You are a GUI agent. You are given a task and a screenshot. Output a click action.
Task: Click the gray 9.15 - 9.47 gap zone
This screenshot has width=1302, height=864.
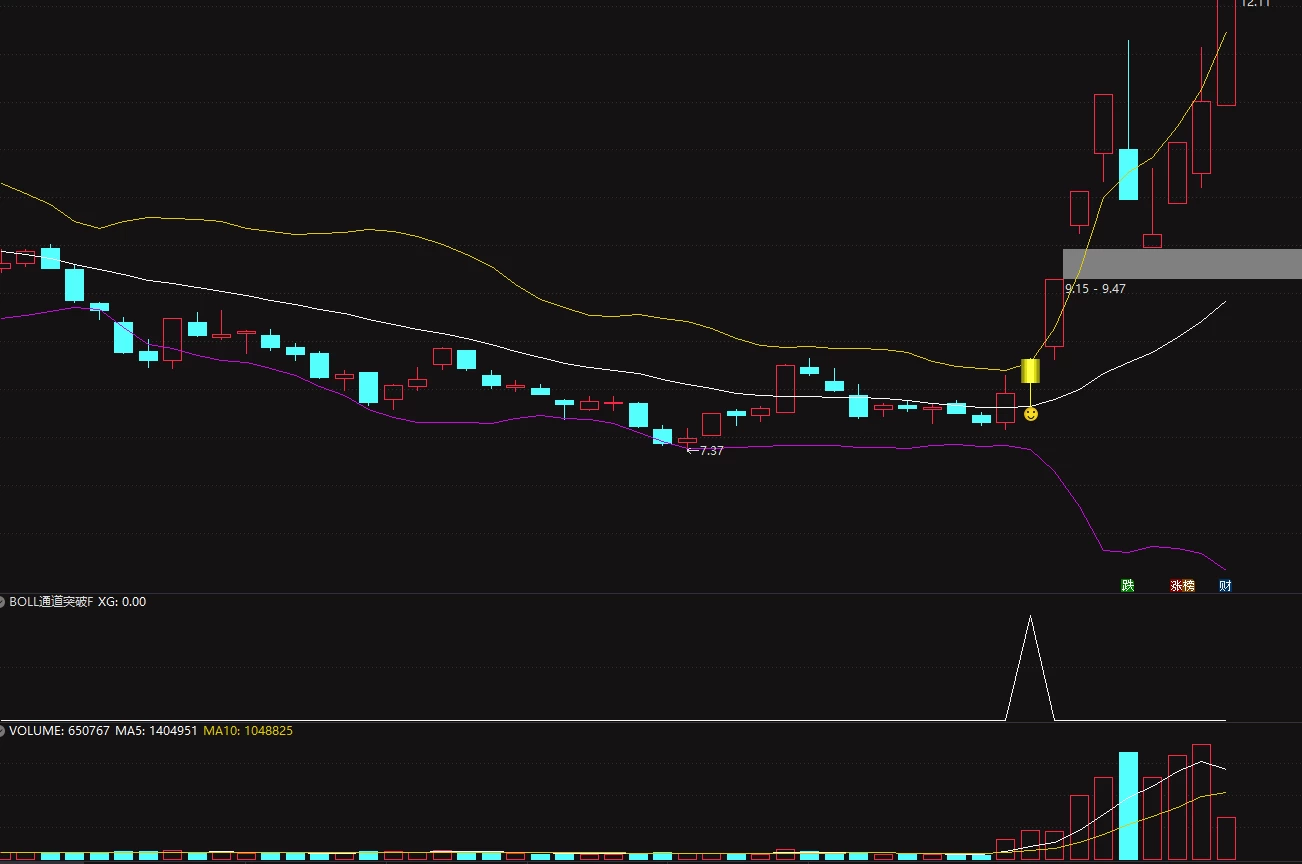pos(1182,264)
